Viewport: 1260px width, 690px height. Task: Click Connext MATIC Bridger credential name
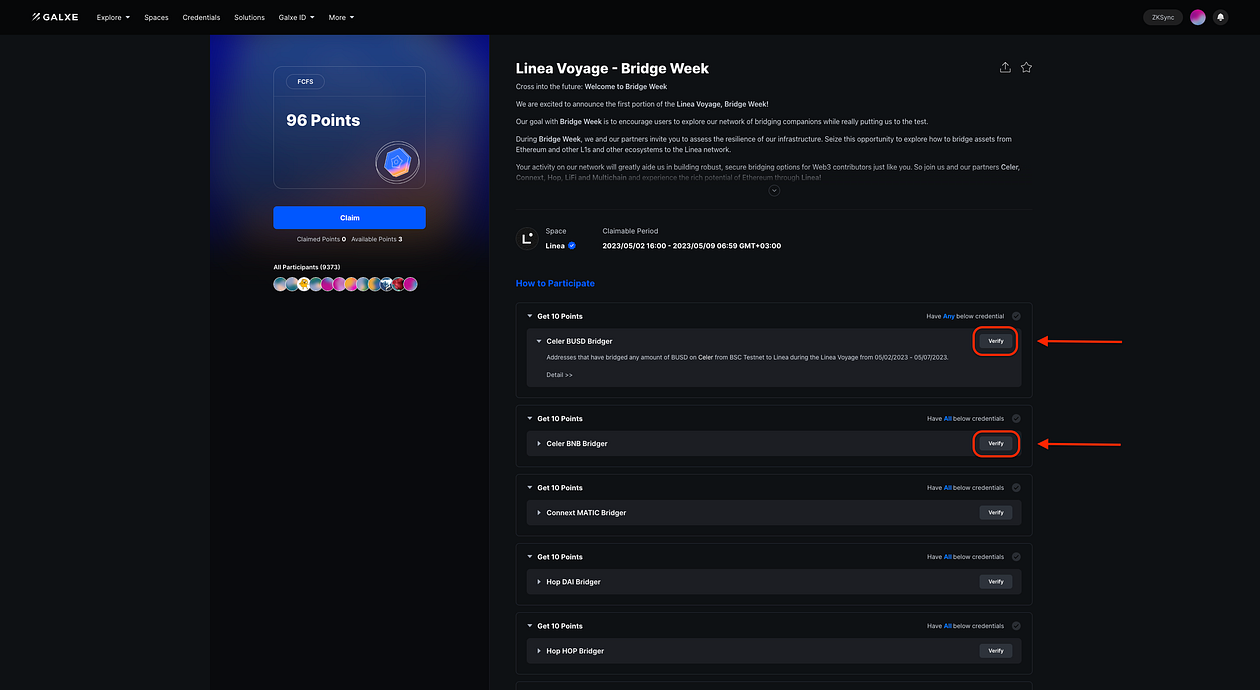pyautogui.click(x=586, y=513)
